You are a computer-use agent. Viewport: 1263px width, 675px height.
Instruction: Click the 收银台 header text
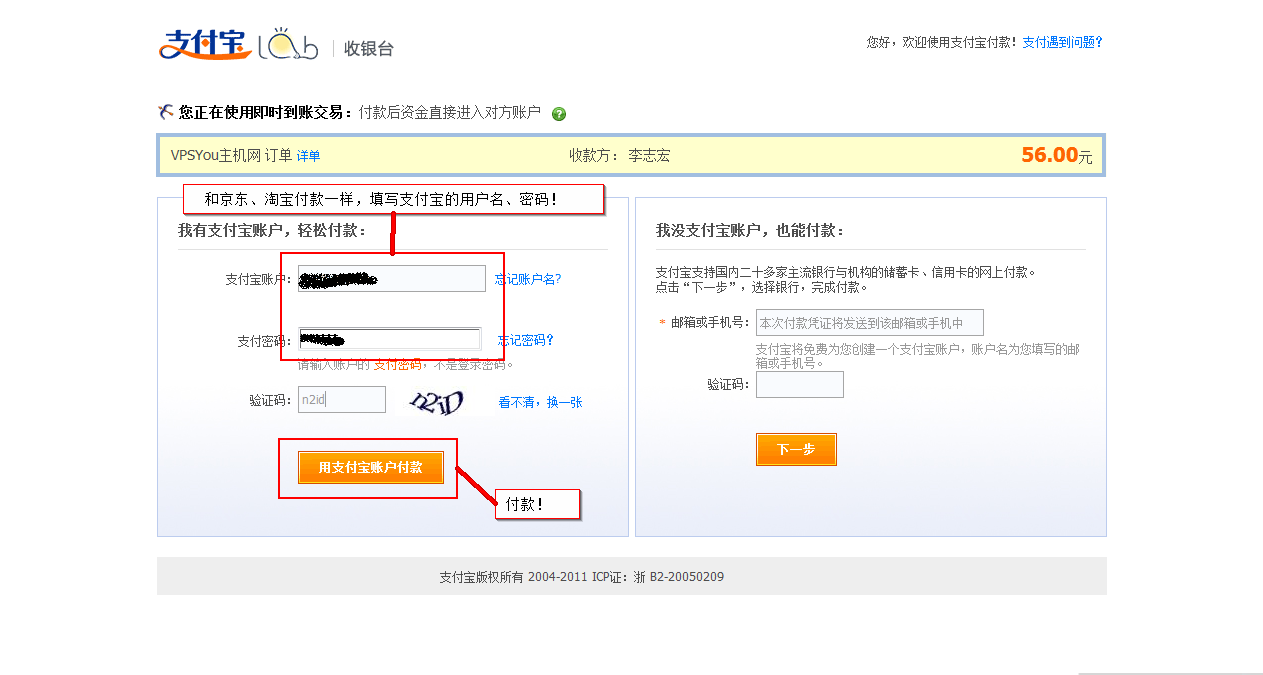click(369, 48)
